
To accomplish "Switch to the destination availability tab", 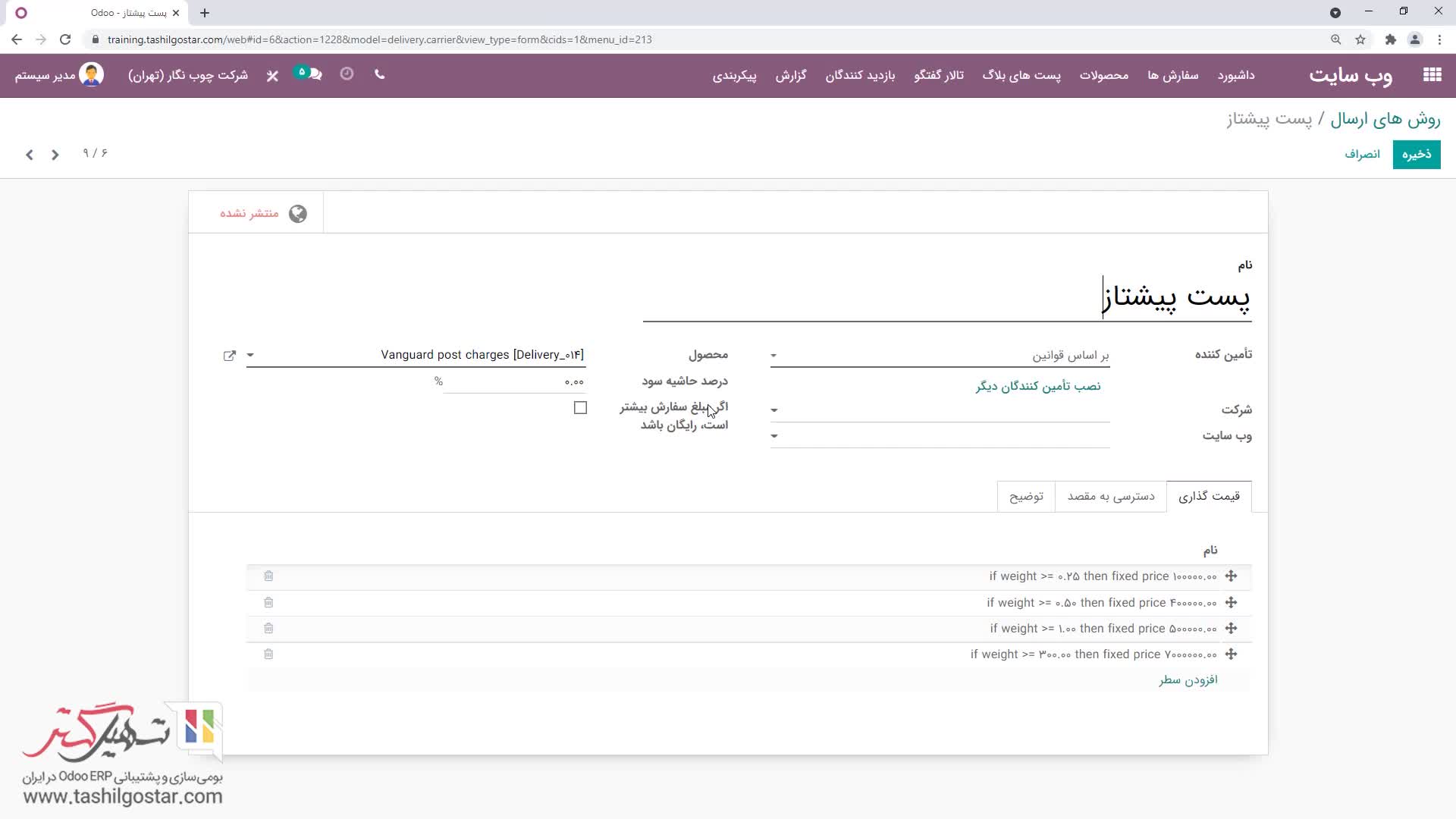I will click(x=1110, y=497).
